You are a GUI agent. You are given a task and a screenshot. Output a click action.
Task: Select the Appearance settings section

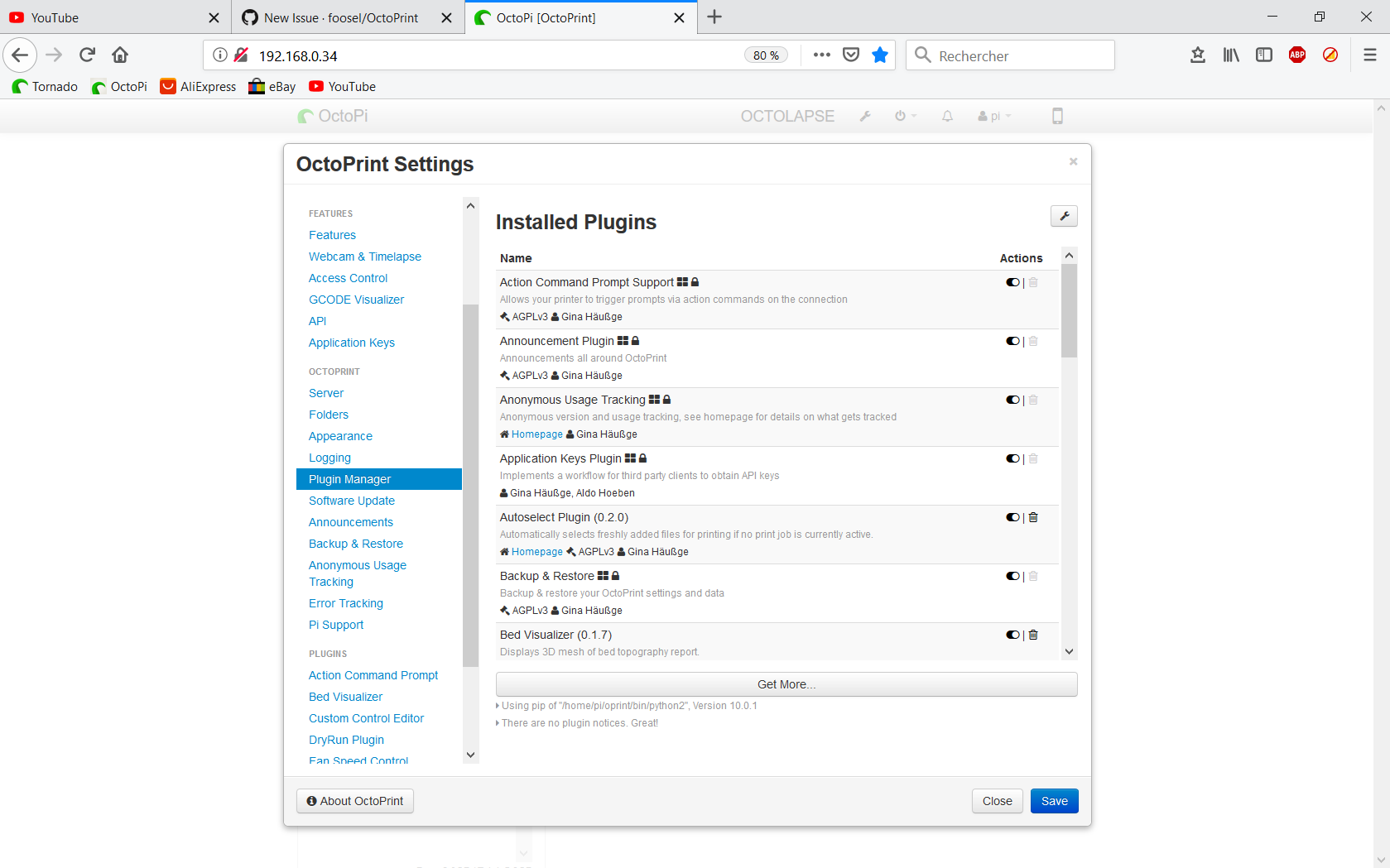point(340,436)
